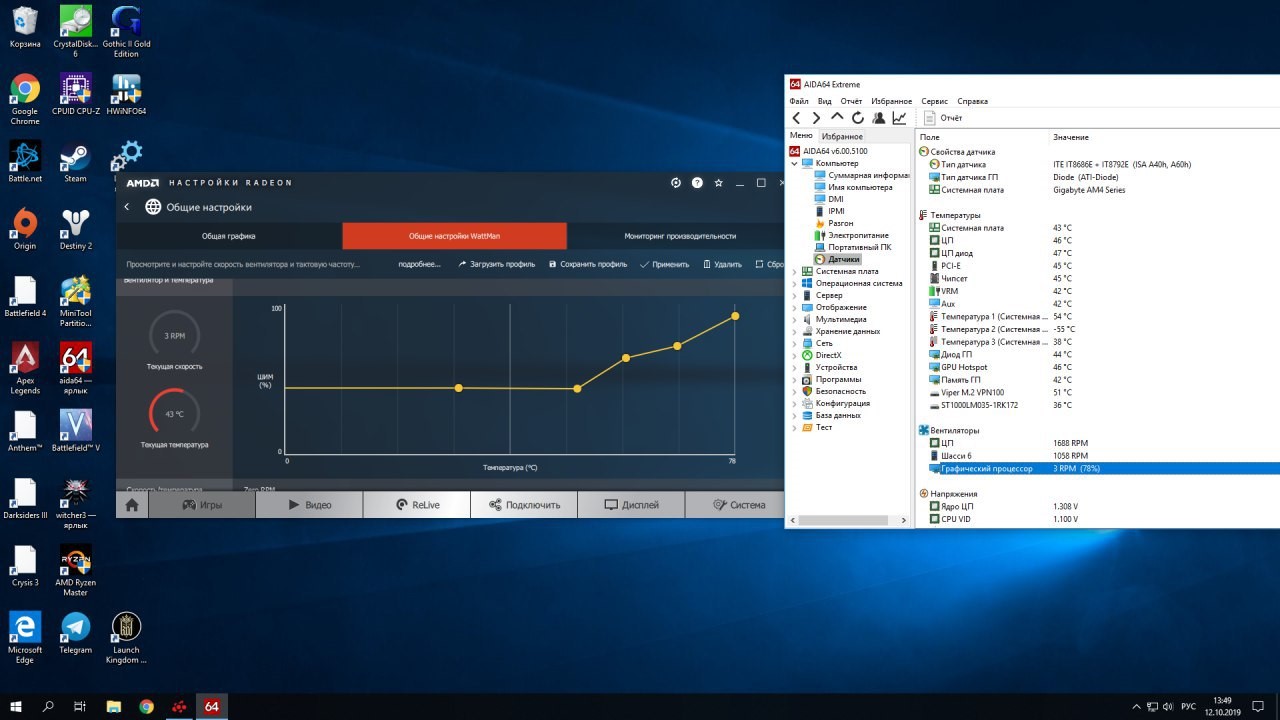
Task: Open Radeon help question-mark icon
Action: point(697,183)
